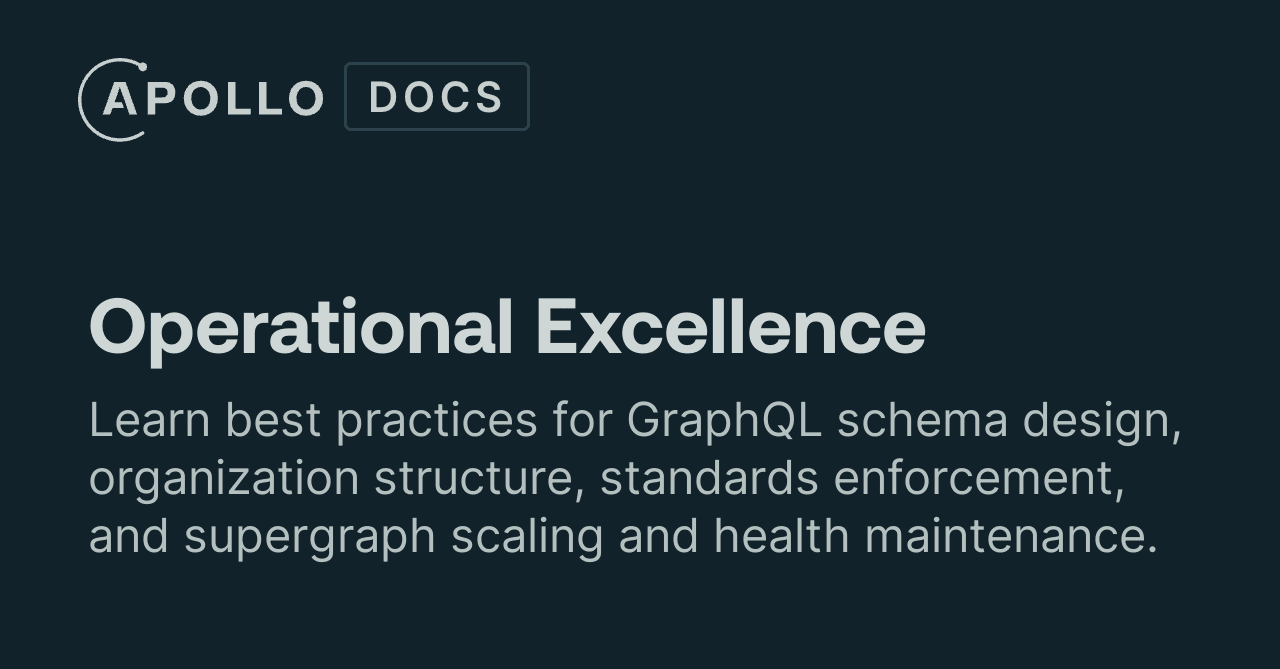1280x669 pixels.
Task: Click the last line of the description
Action: coord(623,537)
